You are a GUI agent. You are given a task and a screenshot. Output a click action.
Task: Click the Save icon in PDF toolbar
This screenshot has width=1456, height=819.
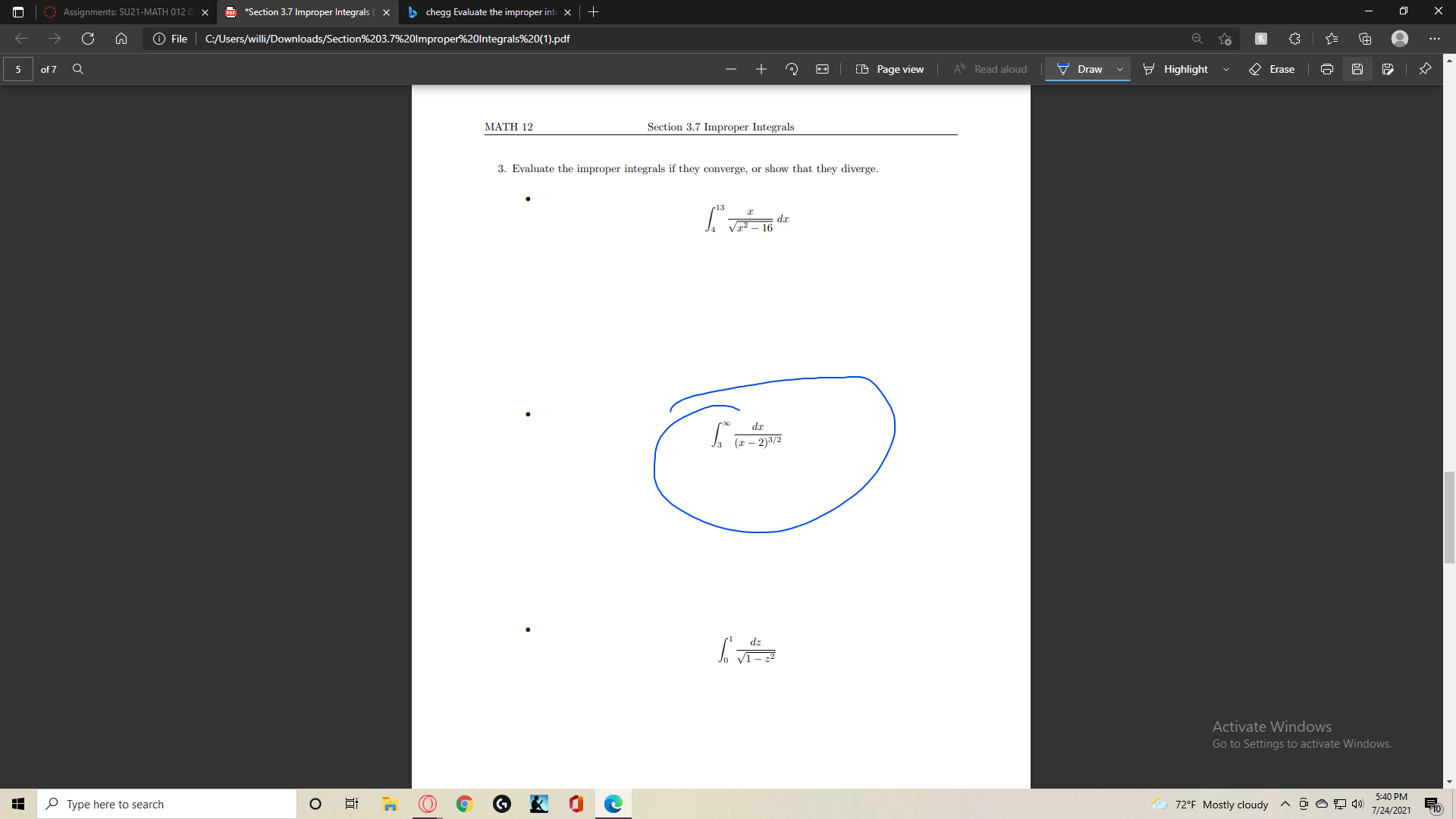point(1357,69)
